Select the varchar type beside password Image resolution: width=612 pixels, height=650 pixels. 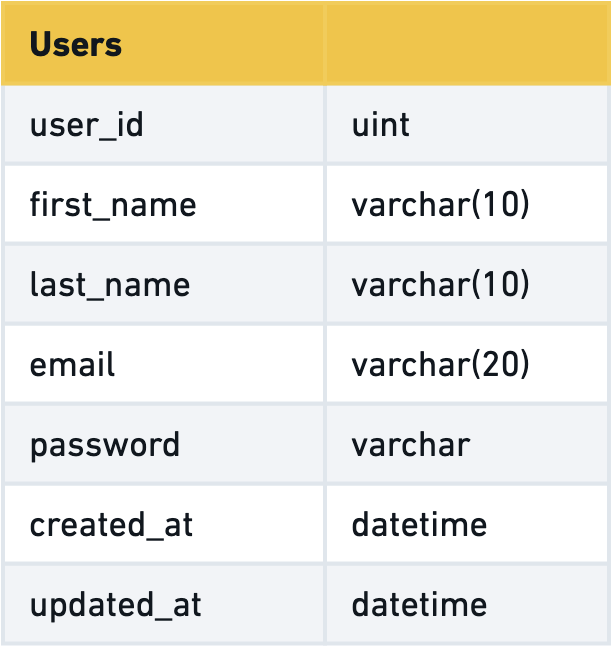410,445
